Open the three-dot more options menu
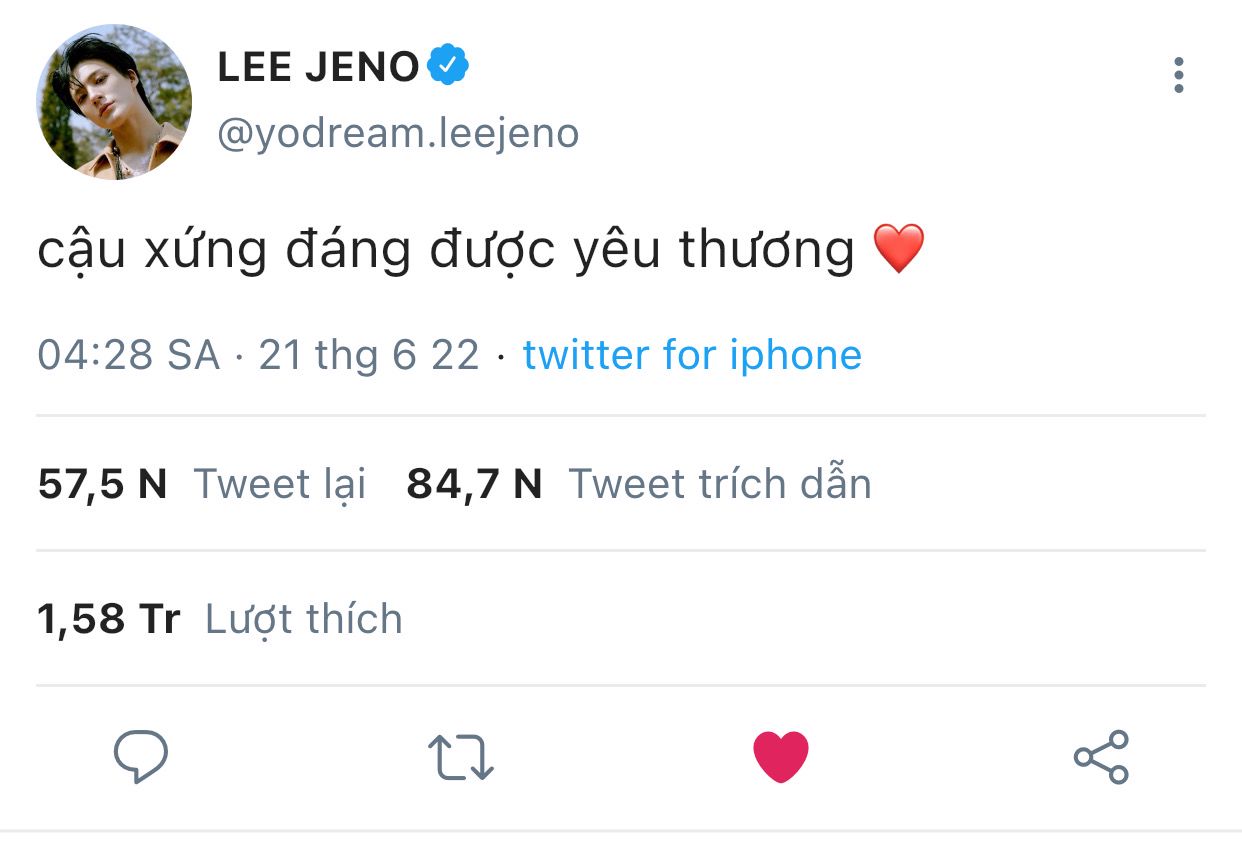Screen dimensions: 1242x849 1179,75
